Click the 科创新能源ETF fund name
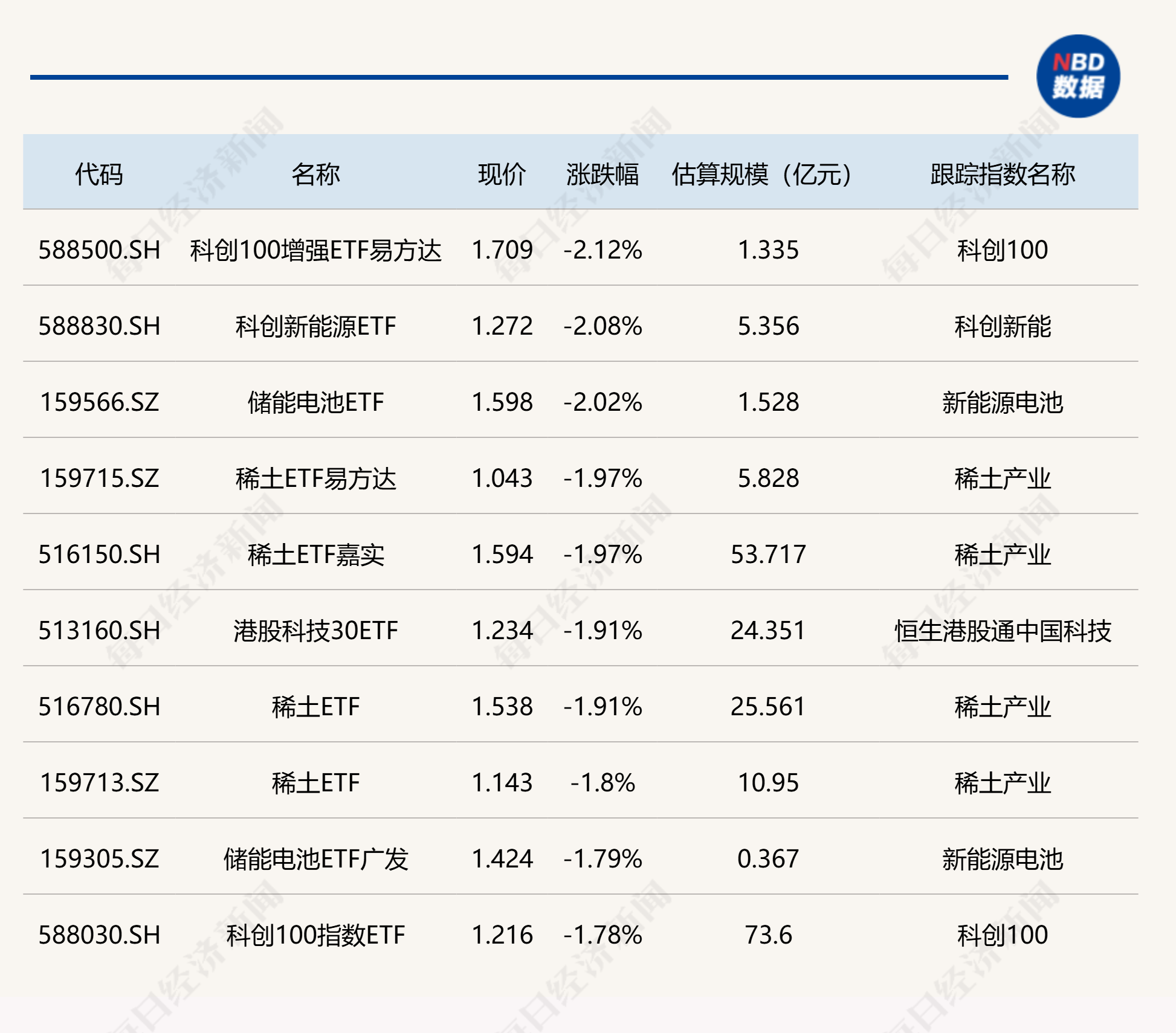The image size is (1176, 1033). 315,326
